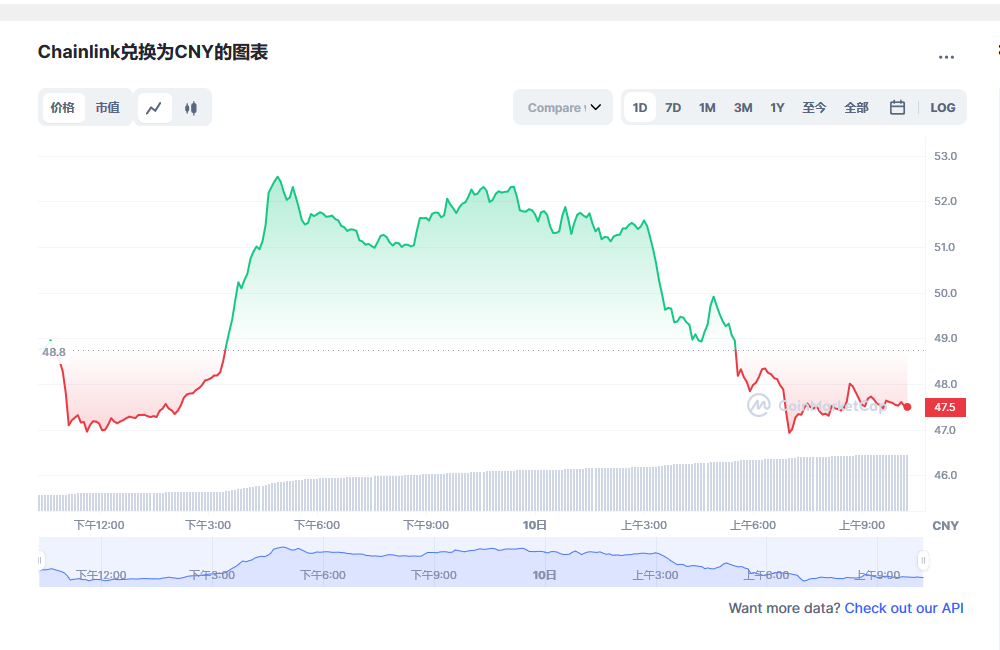
Task: Click the CNY currency label under the axis
Action: [x=945, y=526]
